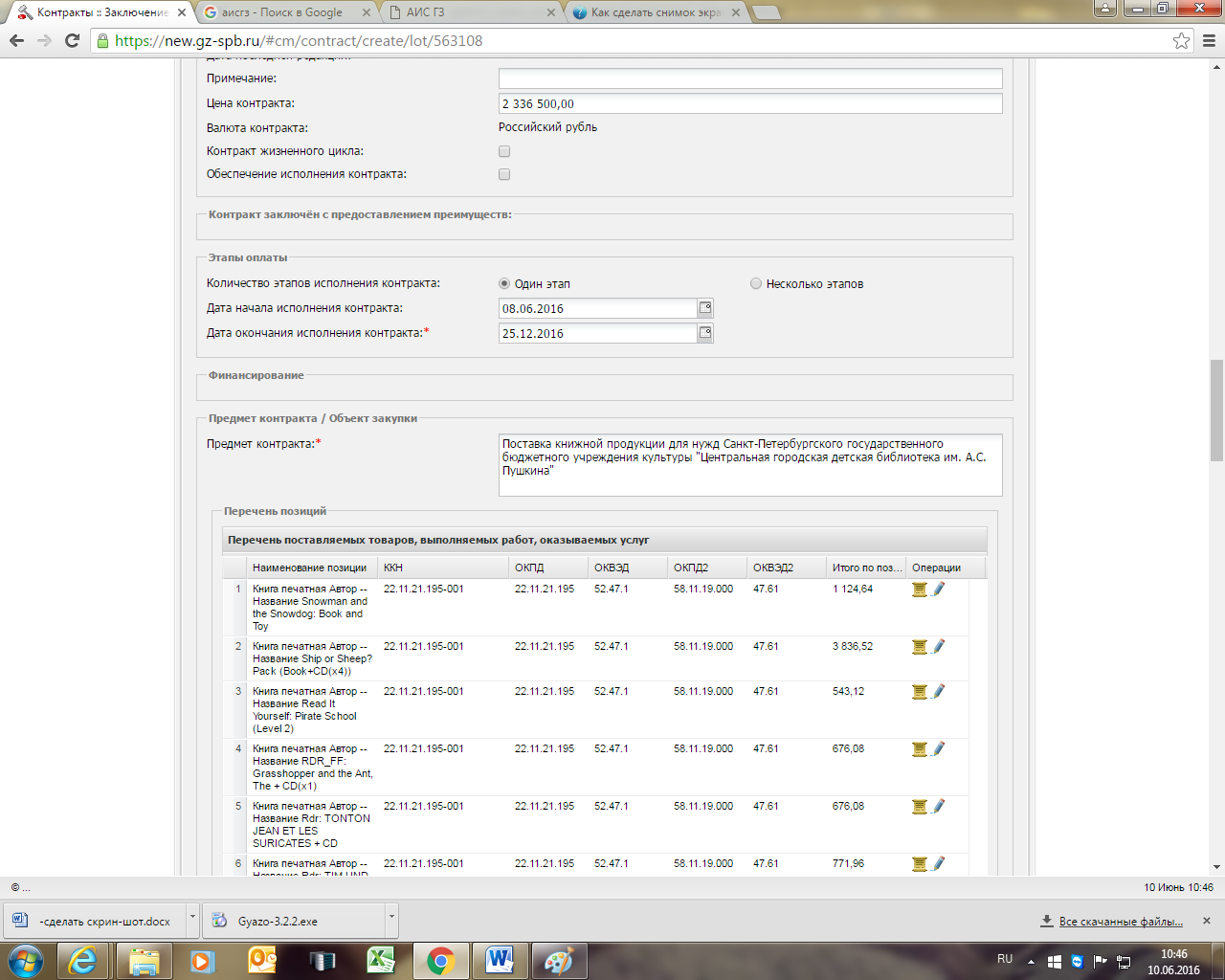This screenshot has height=980, width=1225.
Task: Open details icon for row 1 Snowman book
Action: [x=920, y=590]
